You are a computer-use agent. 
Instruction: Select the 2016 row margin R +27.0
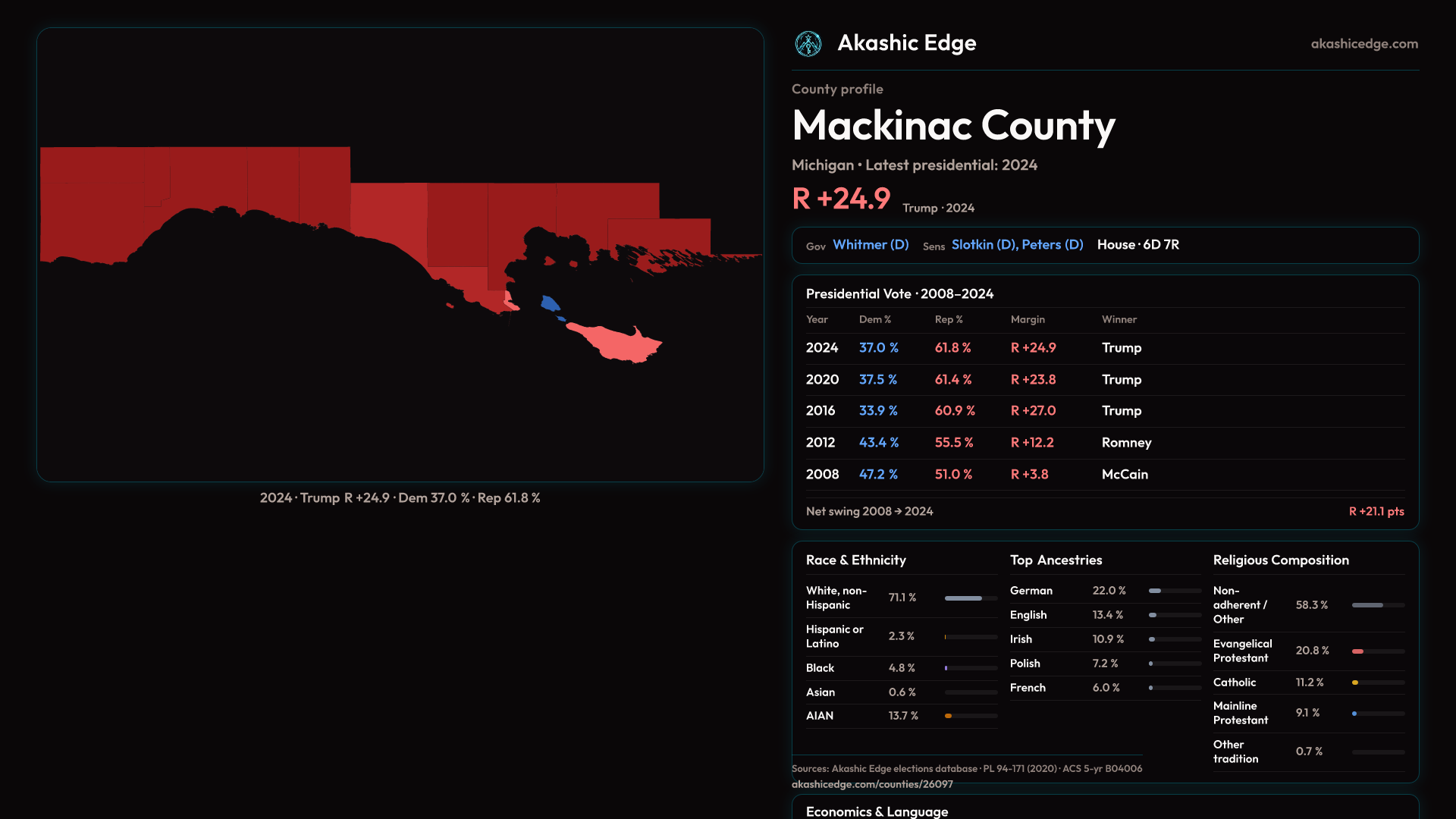[1032, 411]
